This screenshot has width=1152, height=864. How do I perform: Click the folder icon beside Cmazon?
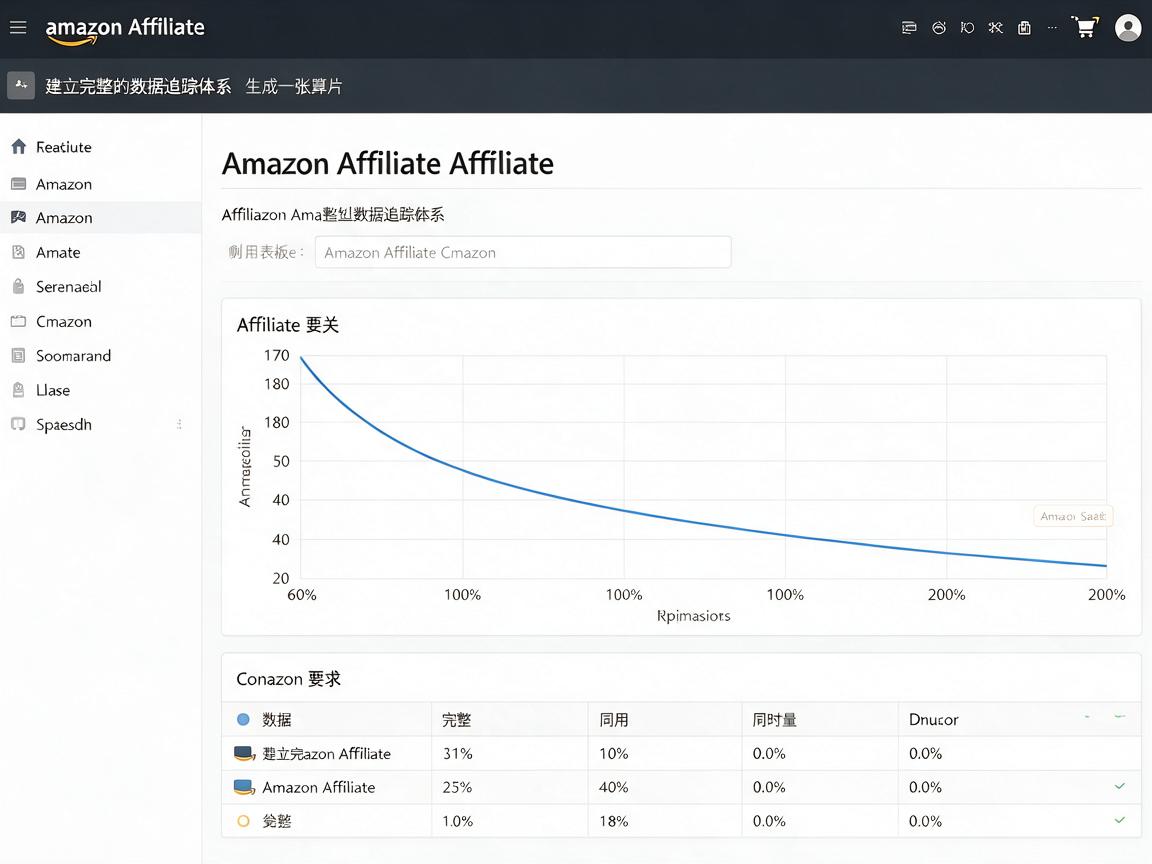19,321
